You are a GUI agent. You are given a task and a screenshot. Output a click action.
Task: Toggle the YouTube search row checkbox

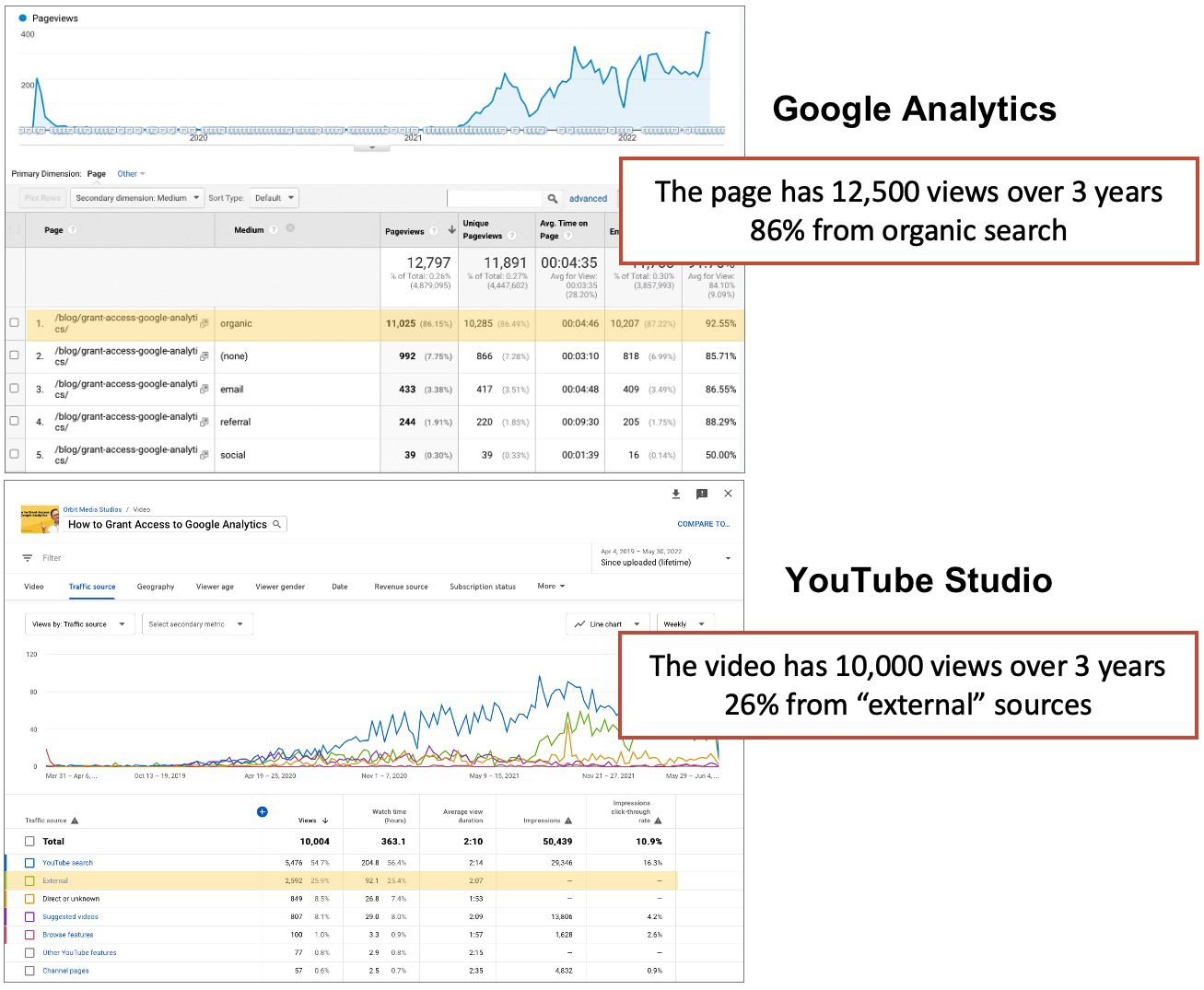coord(29,863)
